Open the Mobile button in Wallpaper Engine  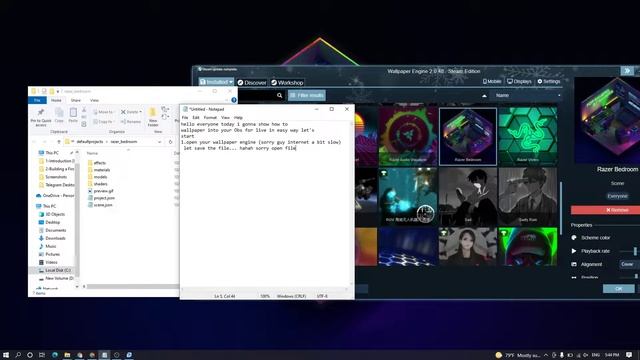click(492, 81)
